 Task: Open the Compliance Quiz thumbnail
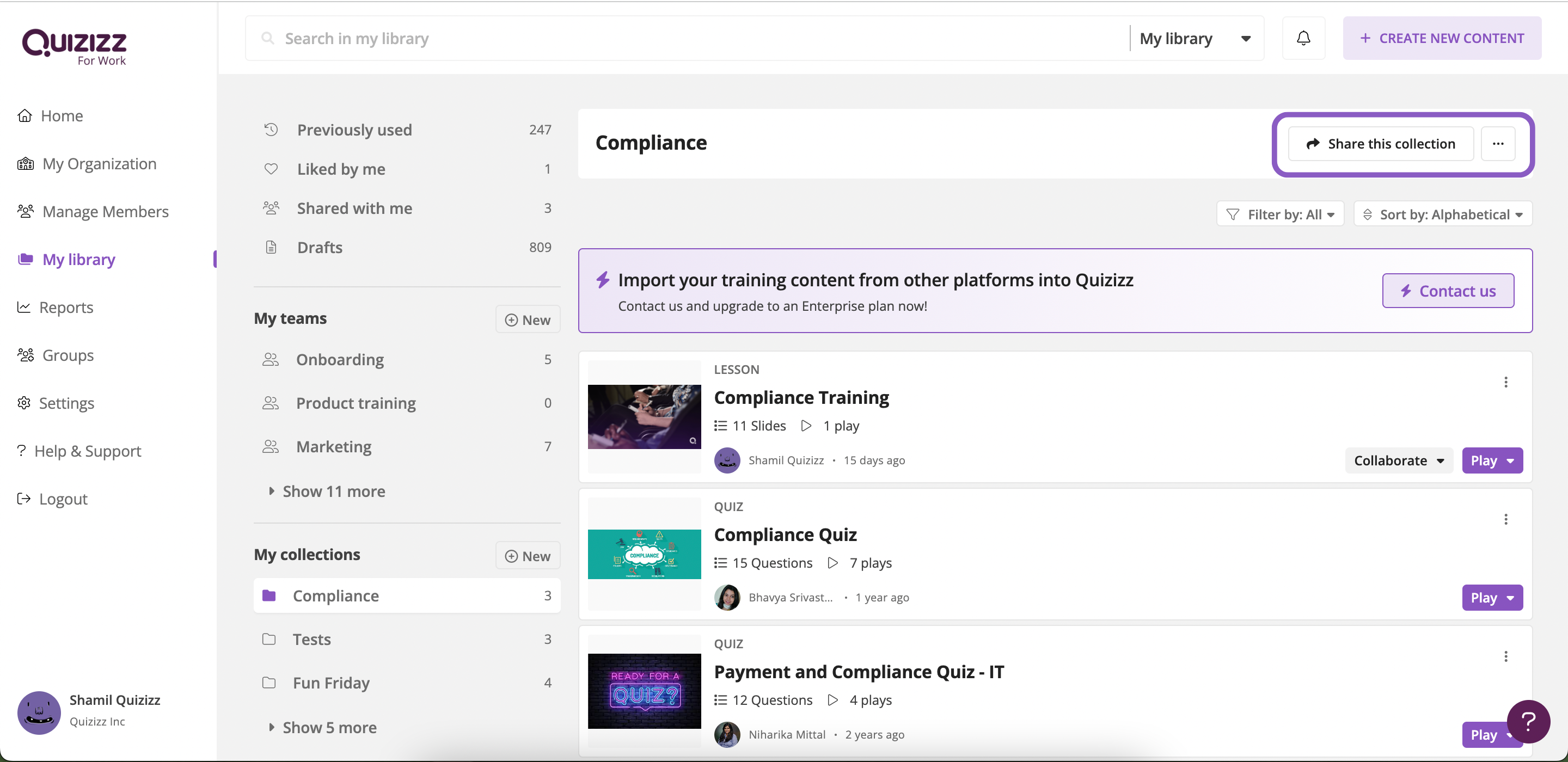click(644, 554)
